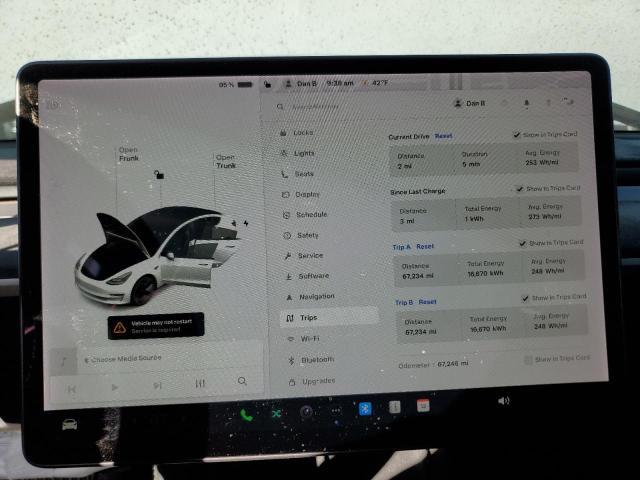Screen dimensions: 640x480
Task: Open the Bluetooth settings menu
Action: pos(311,360)
